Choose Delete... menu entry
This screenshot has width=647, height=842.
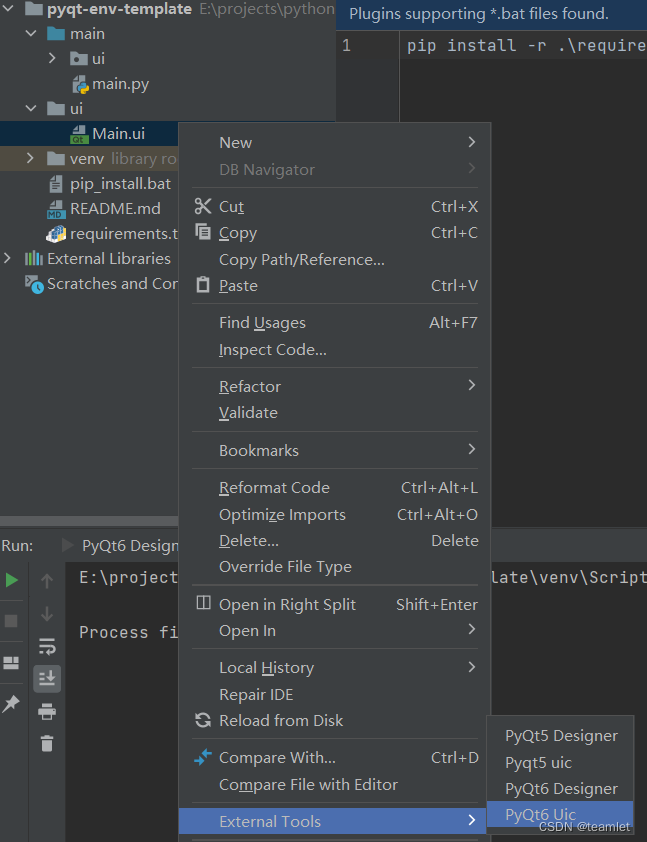[x=335, y=541]
